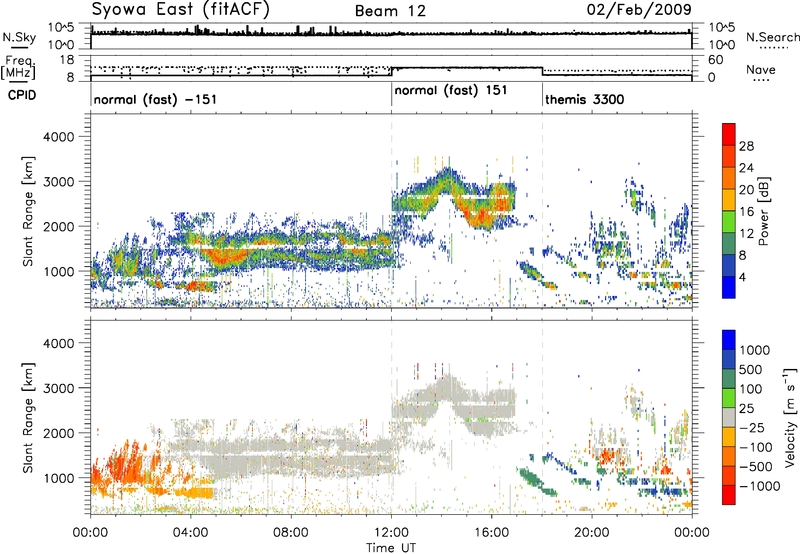Select the 'Freq. [MHz]' axis label
Screen dimensions: 800x554
(18, 68)
